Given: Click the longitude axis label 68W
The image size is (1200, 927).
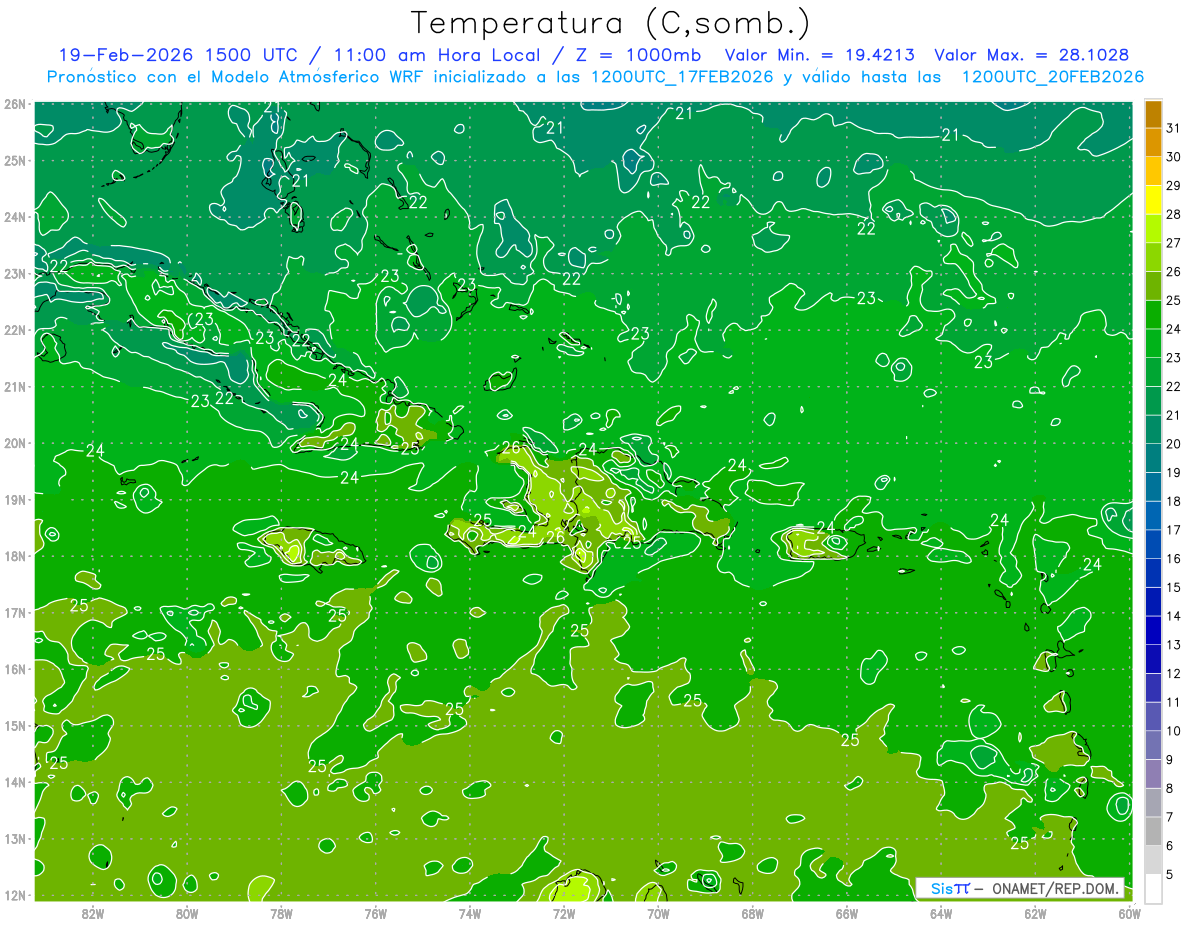Looking at the screenshot, I should (x=752, y=913).
